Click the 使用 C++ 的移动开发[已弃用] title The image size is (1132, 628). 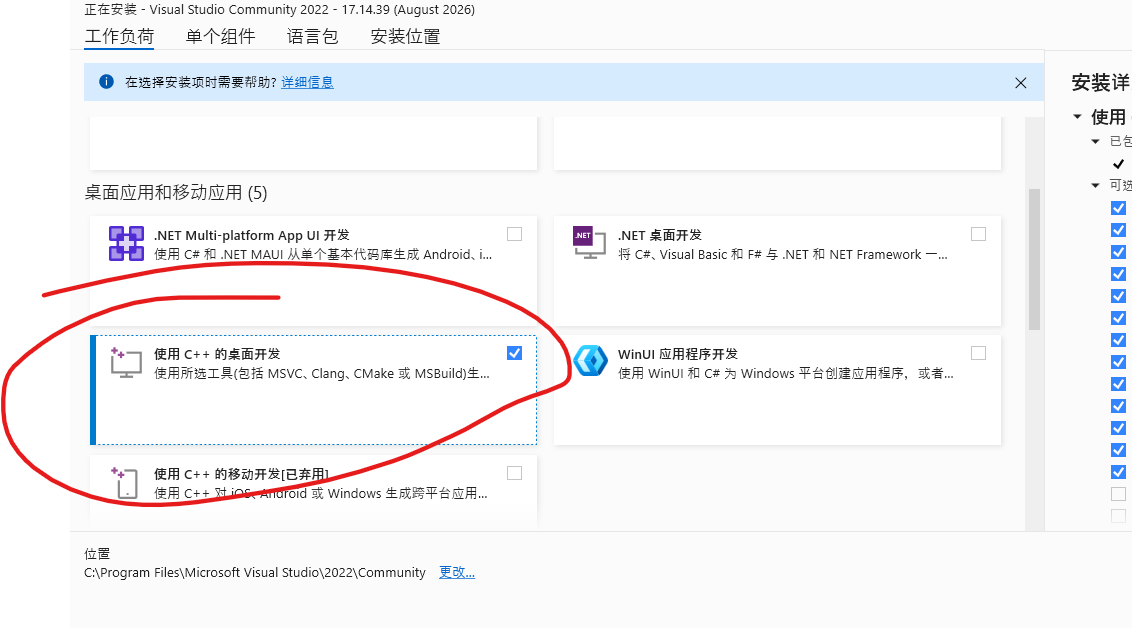(241, 474)
